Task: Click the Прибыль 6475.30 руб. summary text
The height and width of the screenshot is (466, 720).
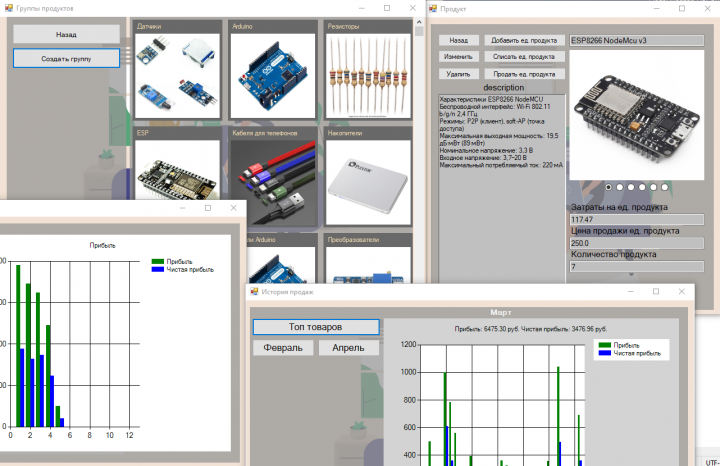Action: [531, 329]
